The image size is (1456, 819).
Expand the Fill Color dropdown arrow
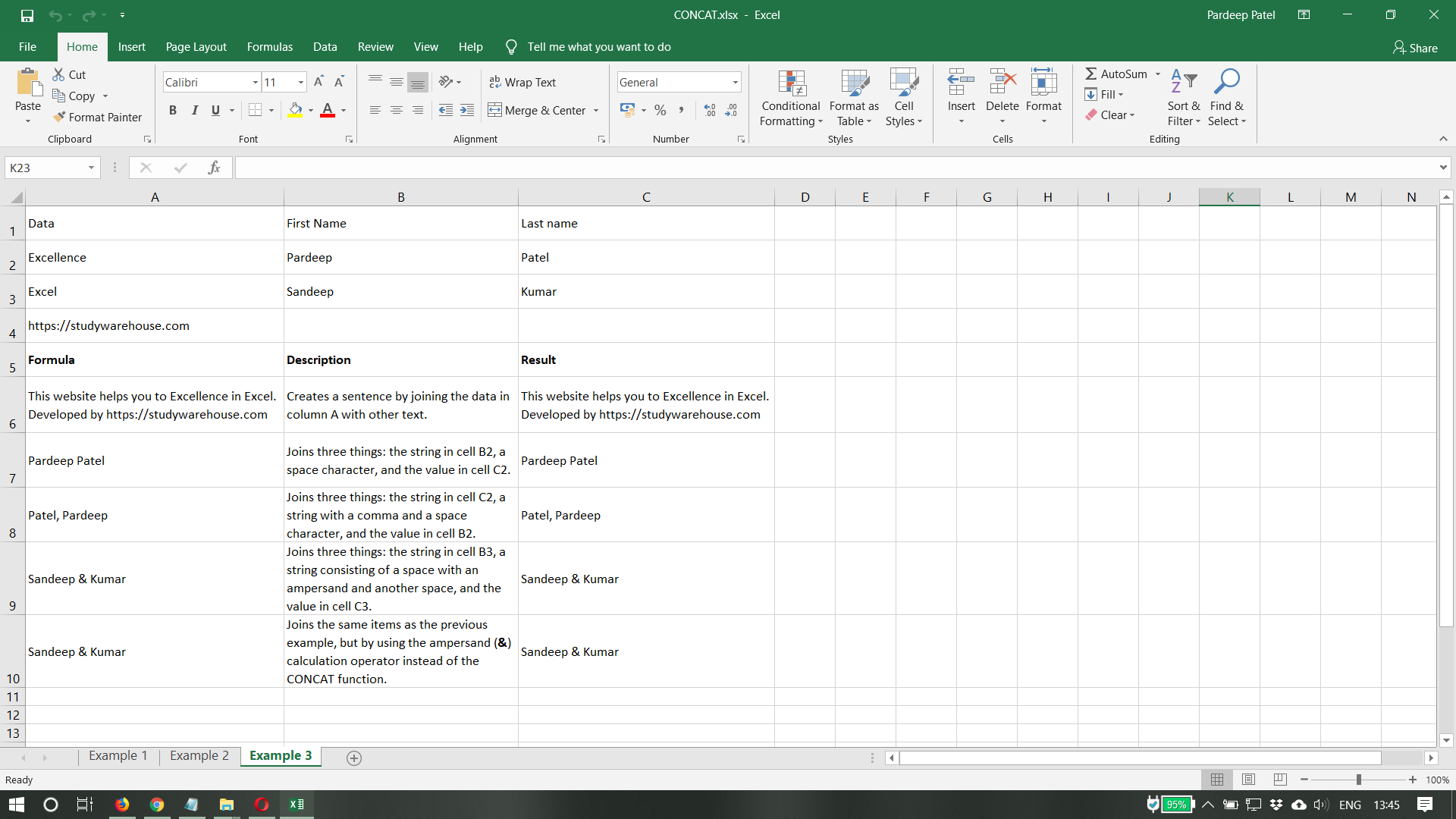click(x=310, y=110)
